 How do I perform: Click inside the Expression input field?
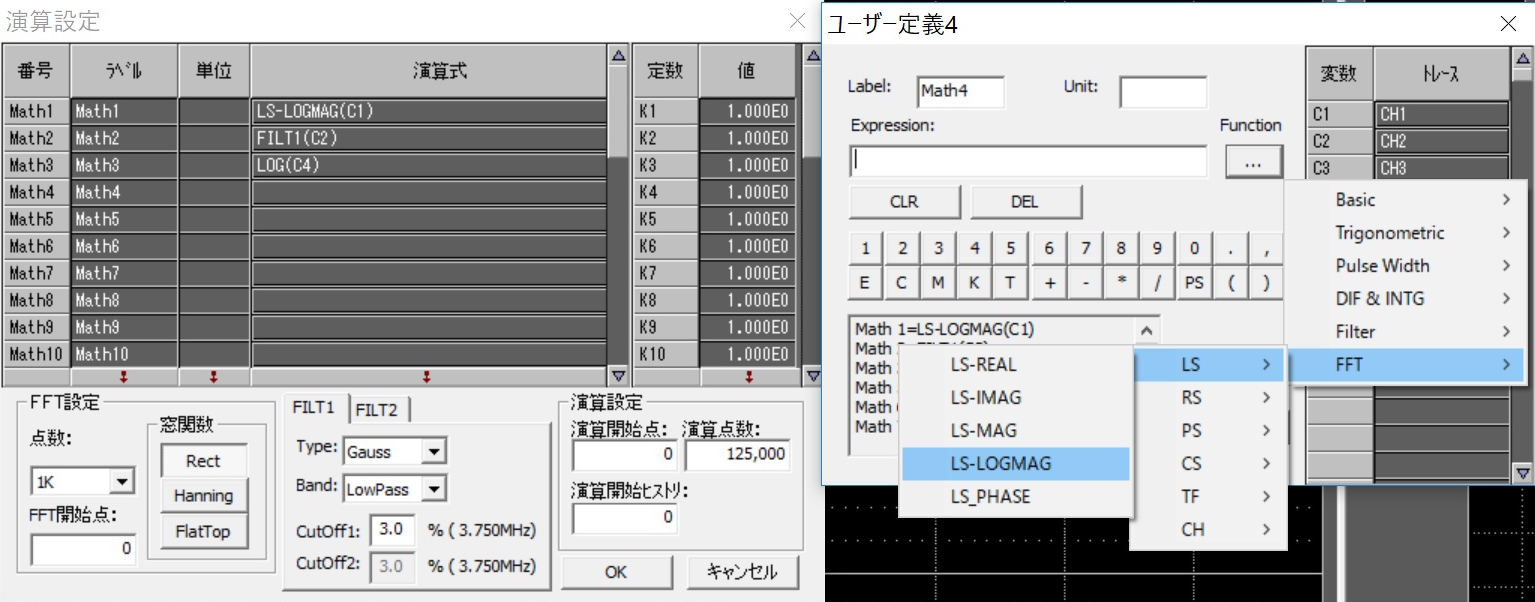pos(1026,160)
